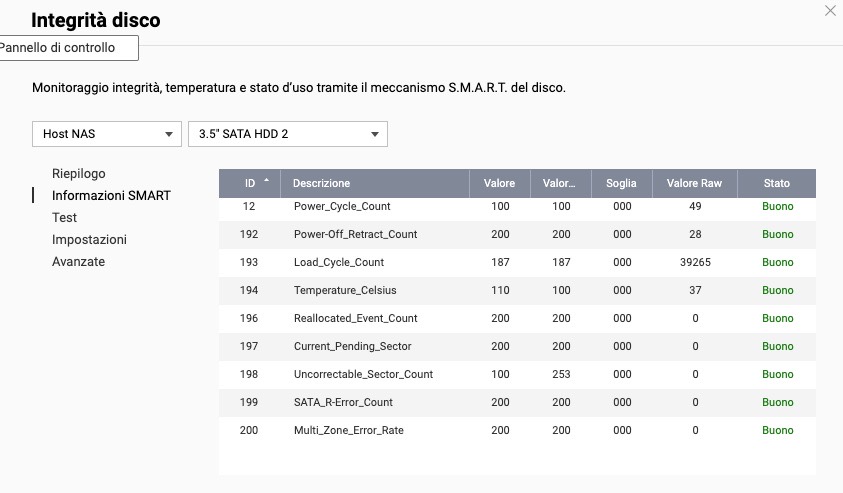This screenshot has height=493, width=843.
Task: Click the Valore column header
Action: click(499, 183)
